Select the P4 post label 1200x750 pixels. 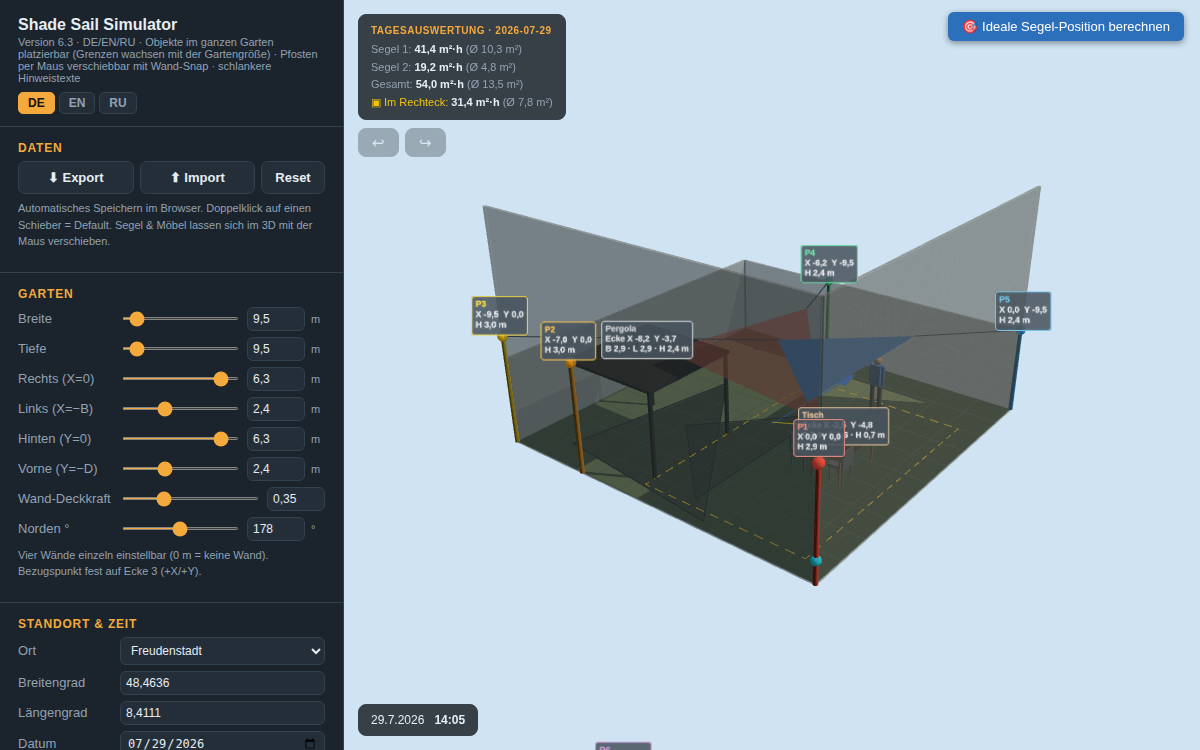(x=829, y=264)
